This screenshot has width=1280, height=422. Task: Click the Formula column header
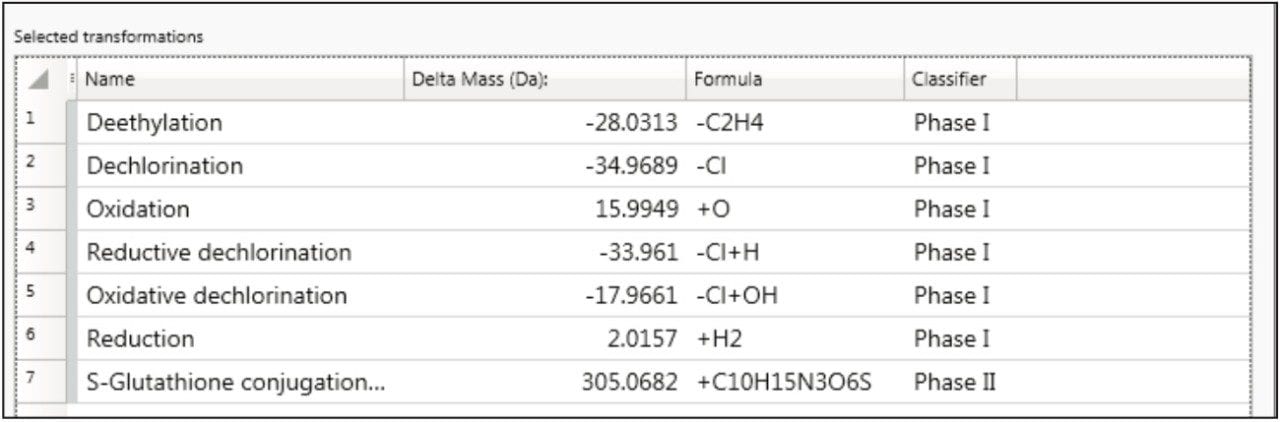795,79
